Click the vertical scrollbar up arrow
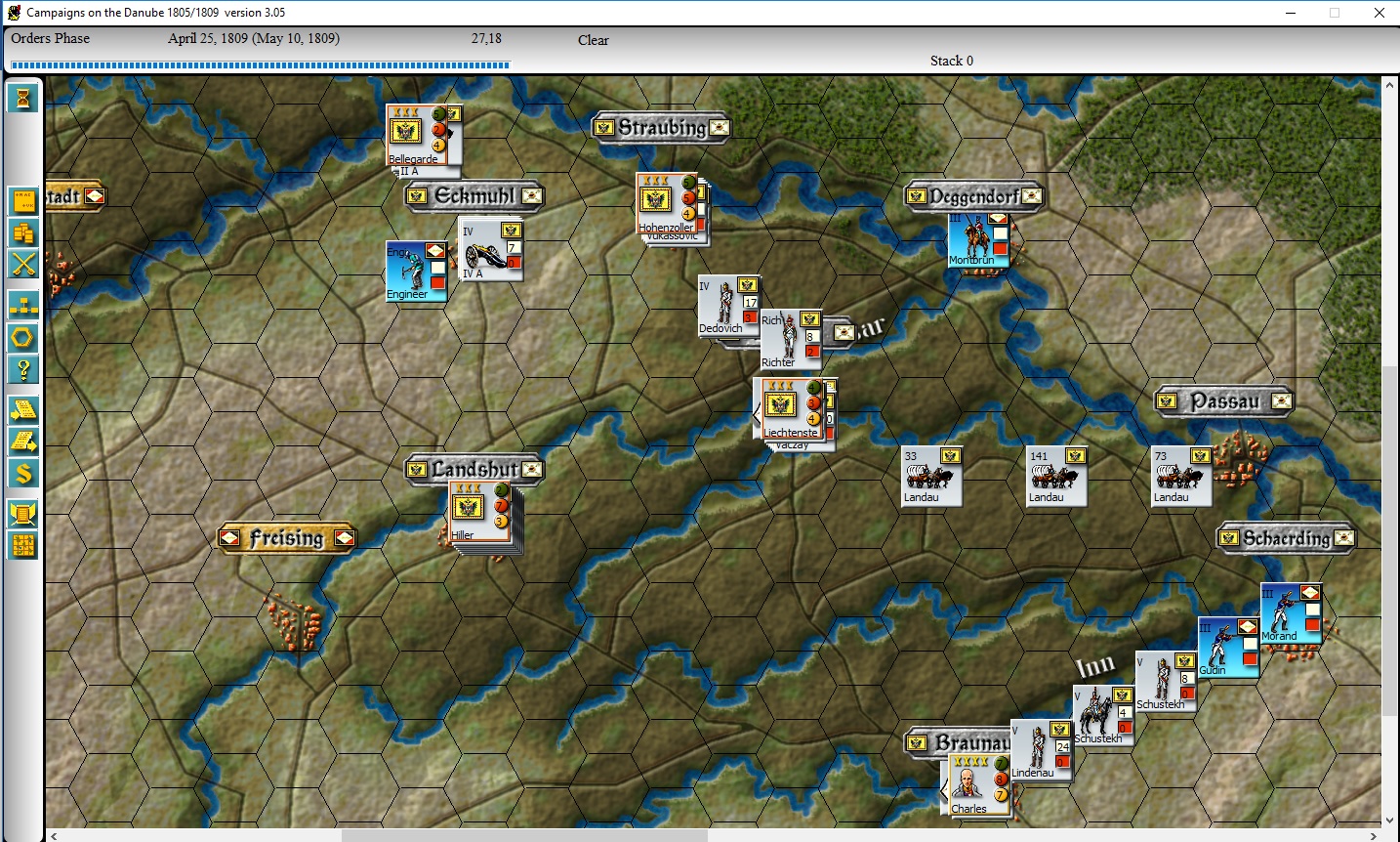 (1390, 86)
